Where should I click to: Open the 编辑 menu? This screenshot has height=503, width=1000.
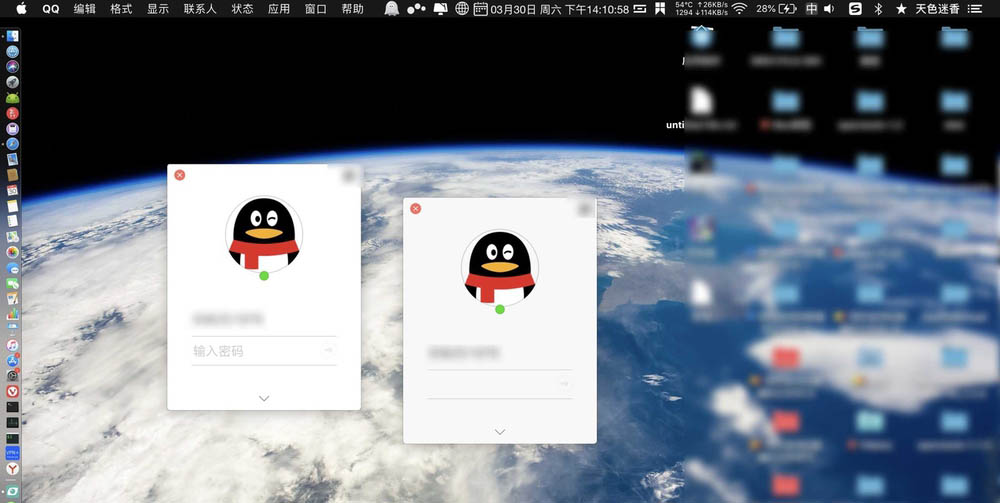[84, 9]
